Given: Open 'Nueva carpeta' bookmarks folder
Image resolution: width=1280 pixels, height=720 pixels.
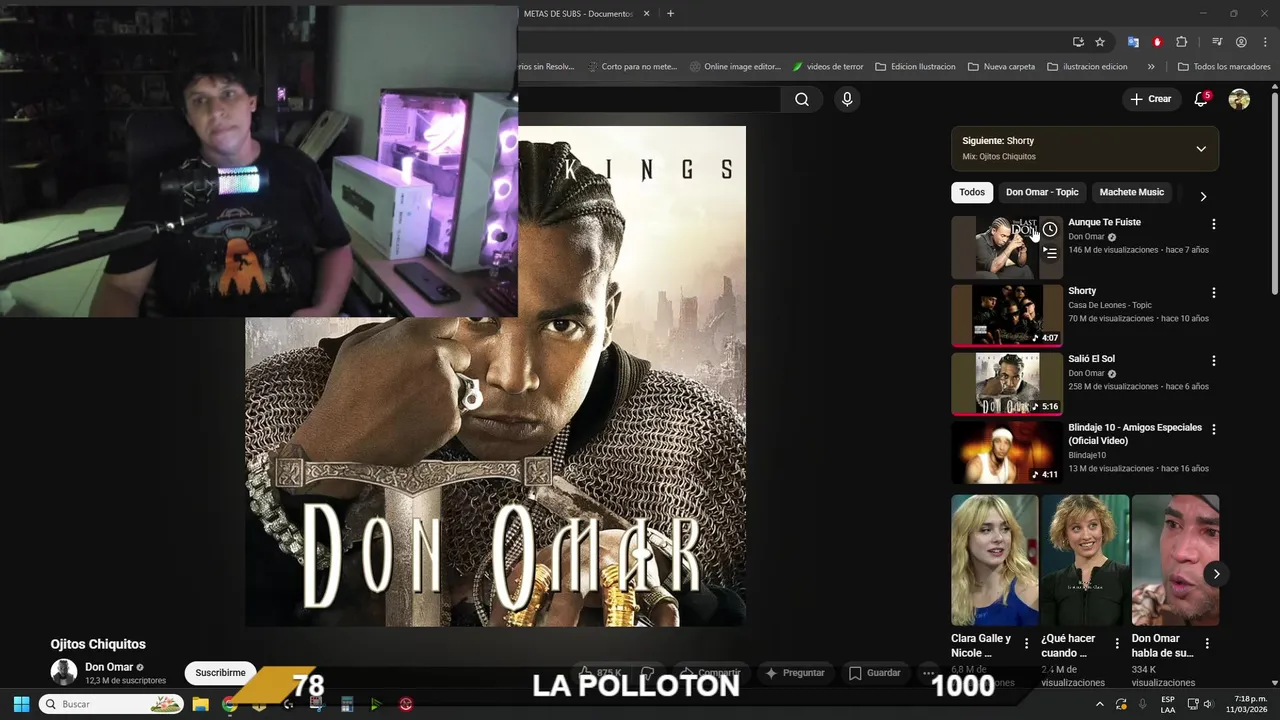Looking at the screenshot, I should [x=1001, y=67].
